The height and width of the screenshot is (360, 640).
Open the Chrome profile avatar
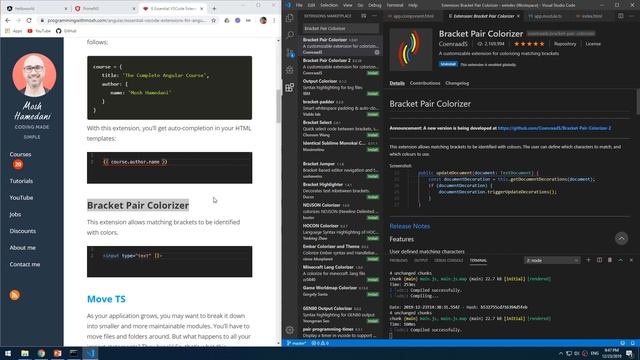click(x=263, y=20)
